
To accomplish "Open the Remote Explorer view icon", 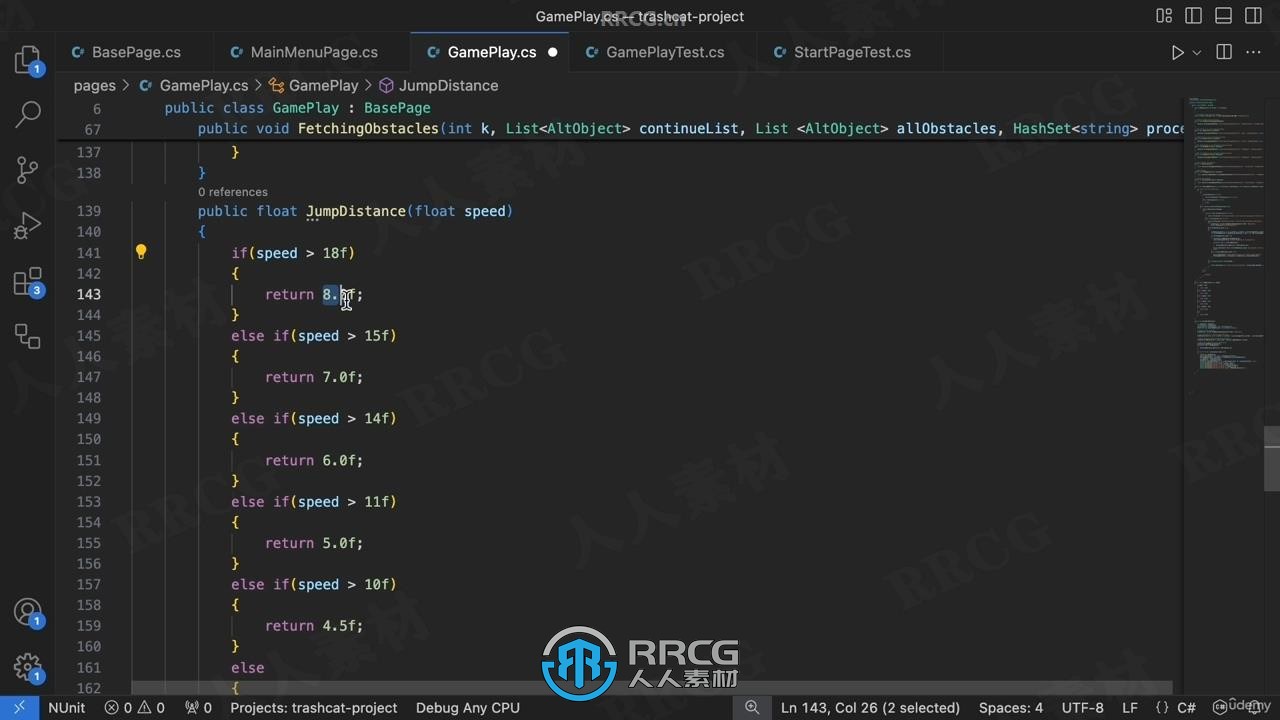I will click(x=27, y=336).
